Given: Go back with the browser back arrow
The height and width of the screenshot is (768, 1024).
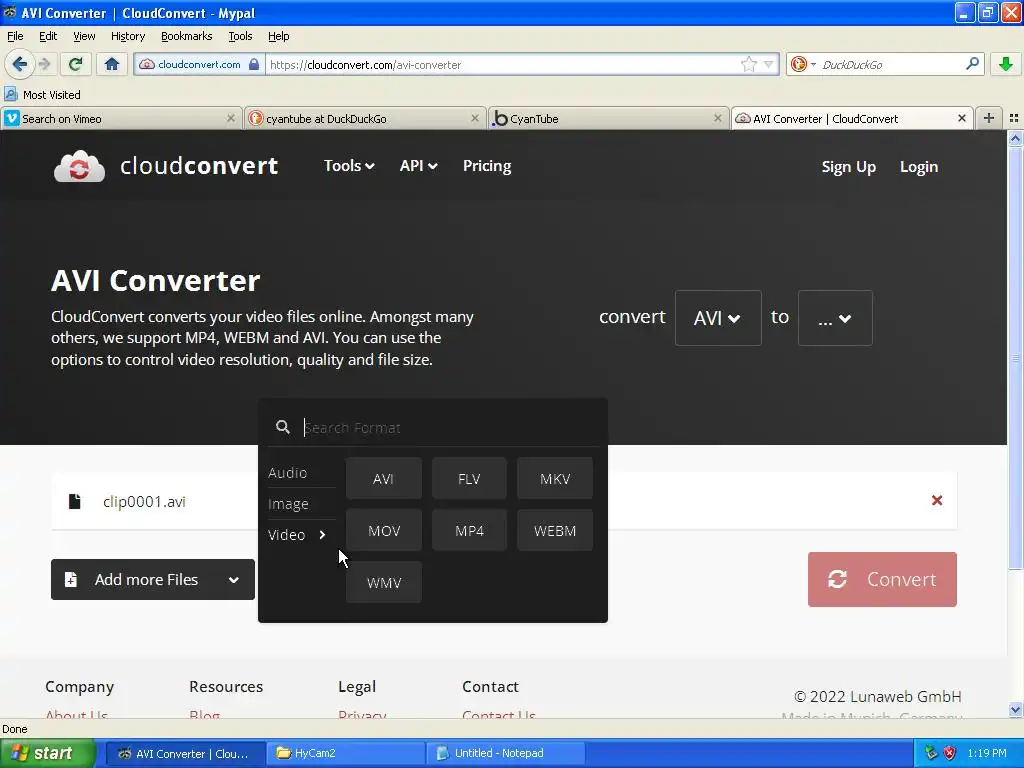Looking at the screenshot, I should pos(19,64).
